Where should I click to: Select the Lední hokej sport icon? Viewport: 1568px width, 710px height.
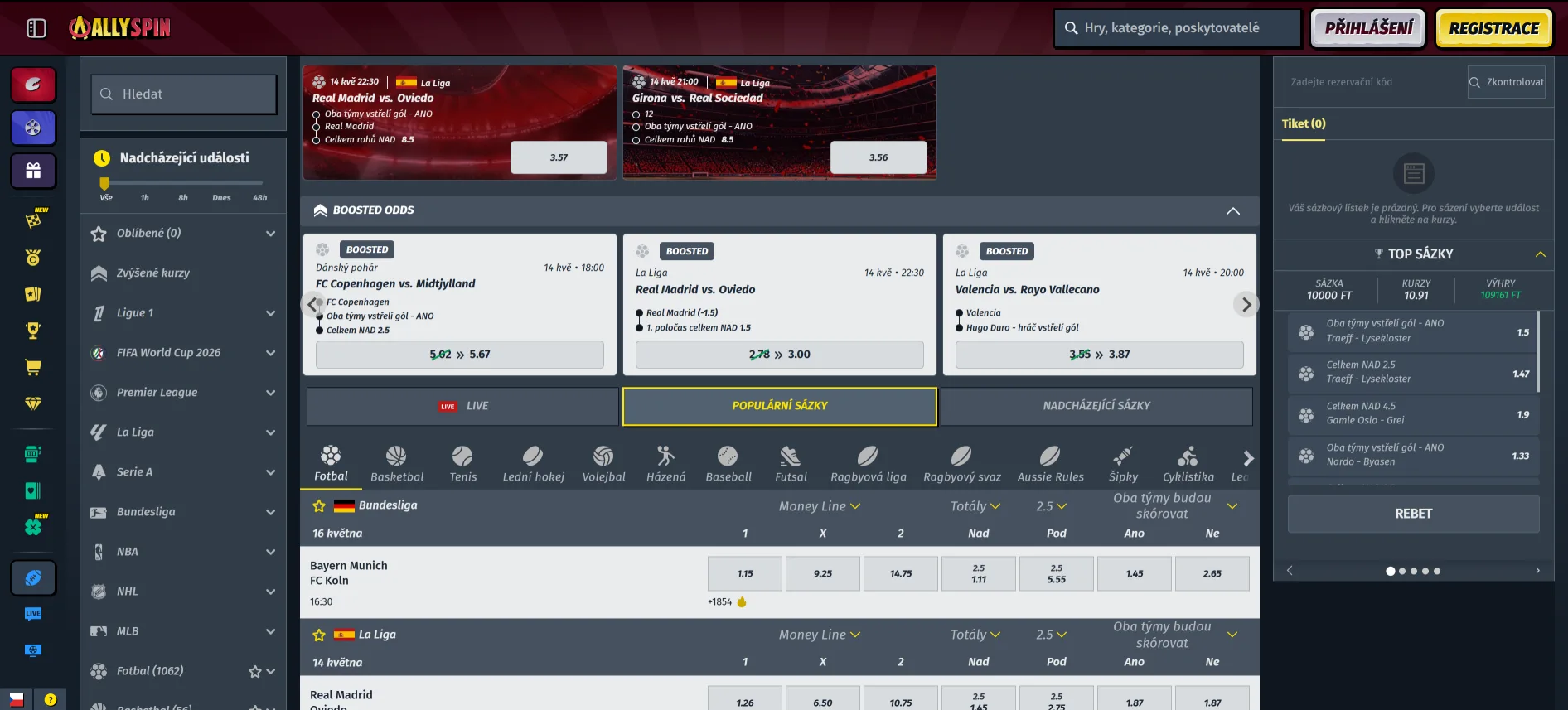533,464
